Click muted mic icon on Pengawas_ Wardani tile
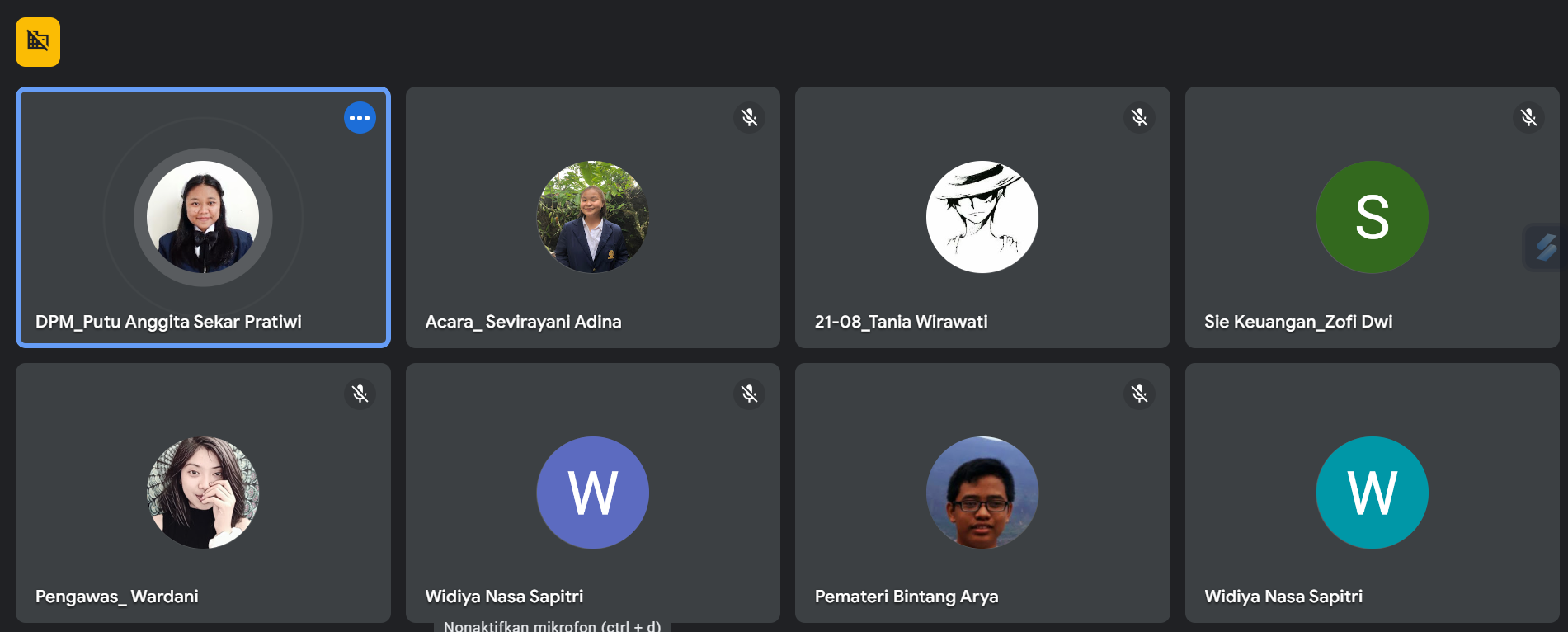The image size is (1568, 632). 360,394
